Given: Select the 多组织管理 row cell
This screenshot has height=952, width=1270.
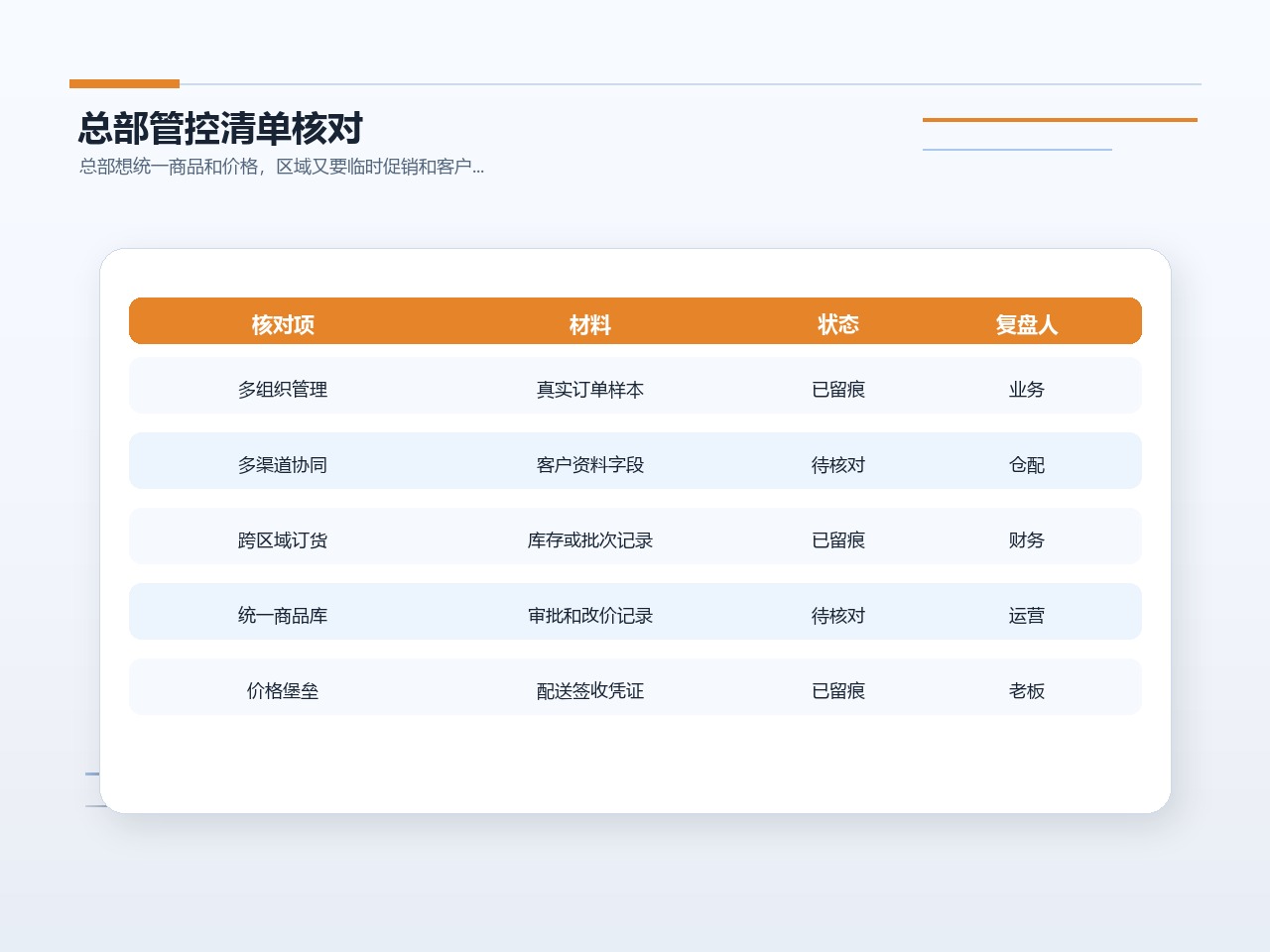Looking at the screenshot, I should (x=283, y=390).
